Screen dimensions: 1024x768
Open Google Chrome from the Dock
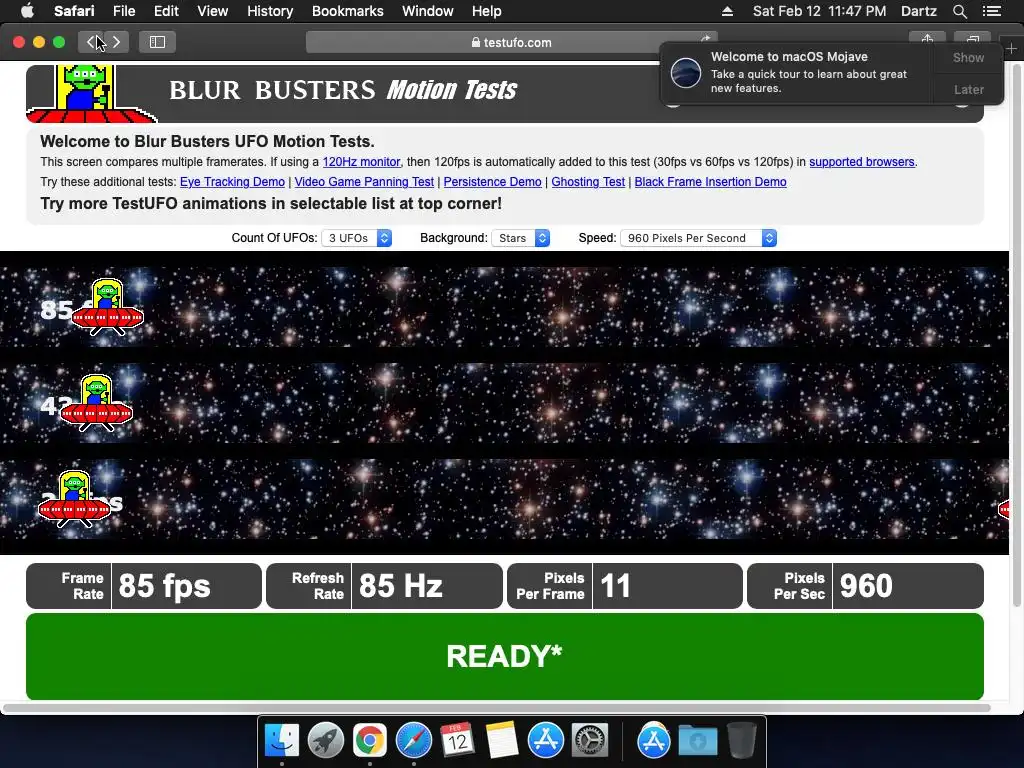(x=370, y=741)
